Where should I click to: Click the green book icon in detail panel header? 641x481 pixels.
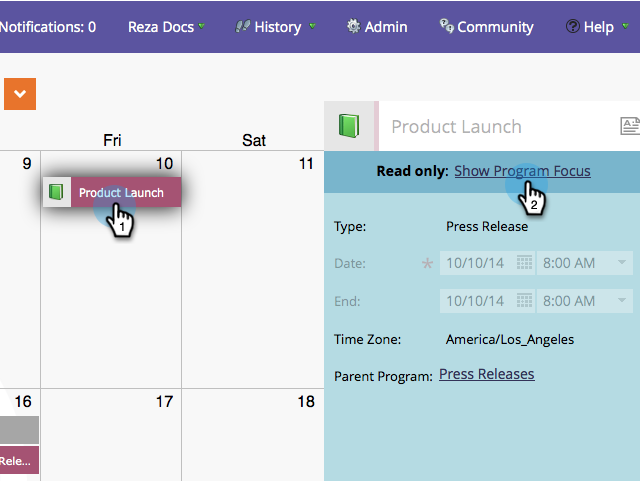click(x=348, y=126)
